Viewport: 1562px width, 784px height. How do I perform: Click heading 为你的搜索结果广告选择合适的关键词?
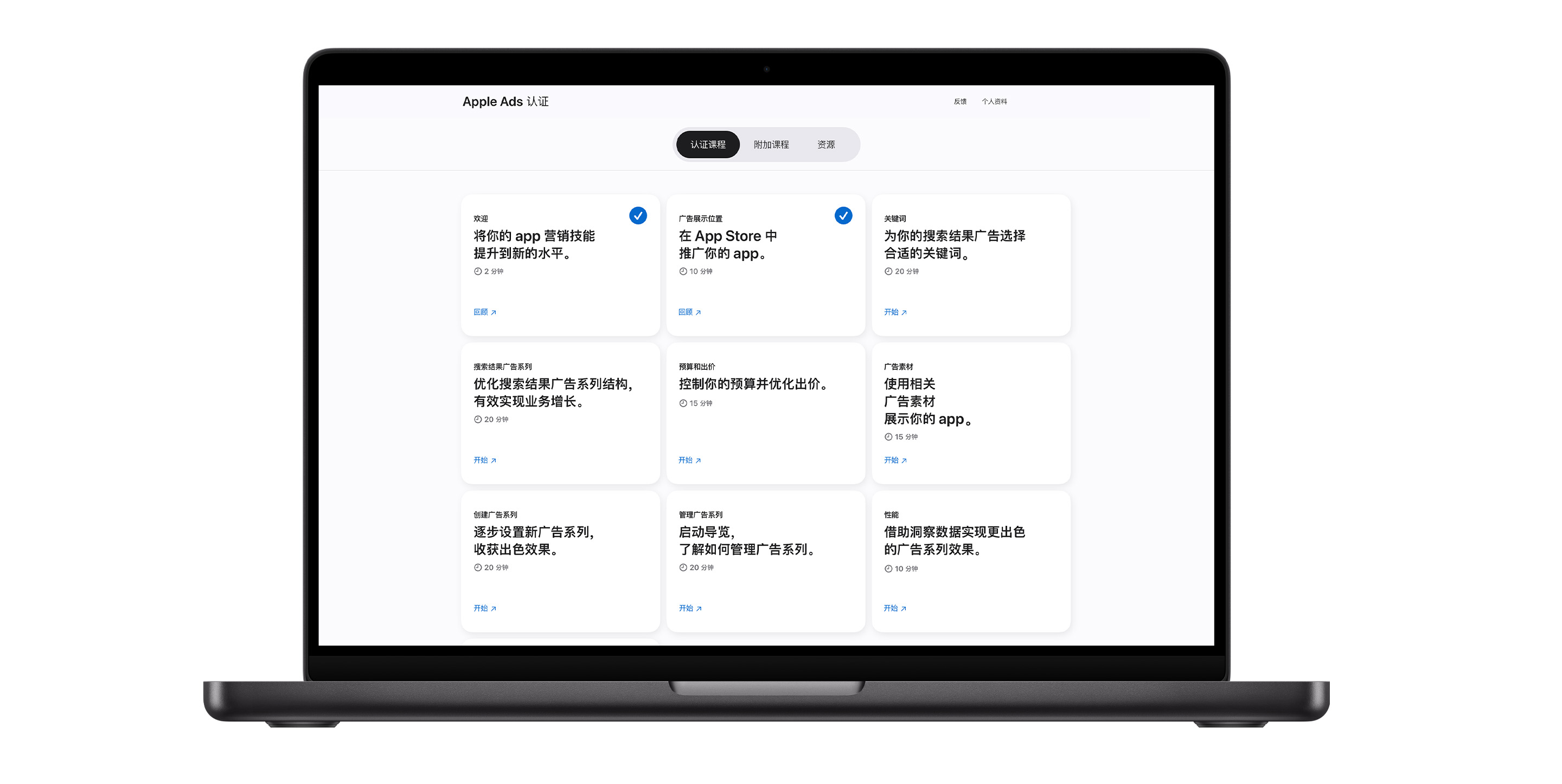tap(955, 245)
